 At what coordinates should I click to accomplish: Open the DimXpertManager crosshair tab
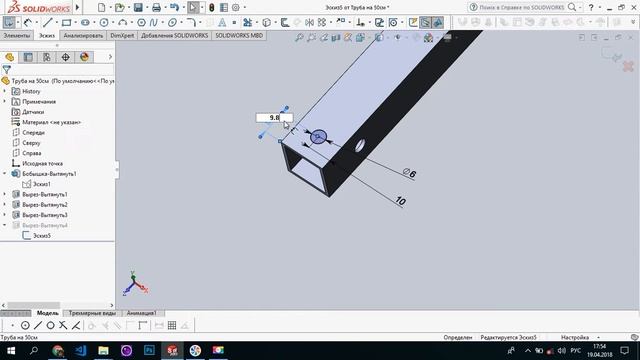click(x=66, y=57)
